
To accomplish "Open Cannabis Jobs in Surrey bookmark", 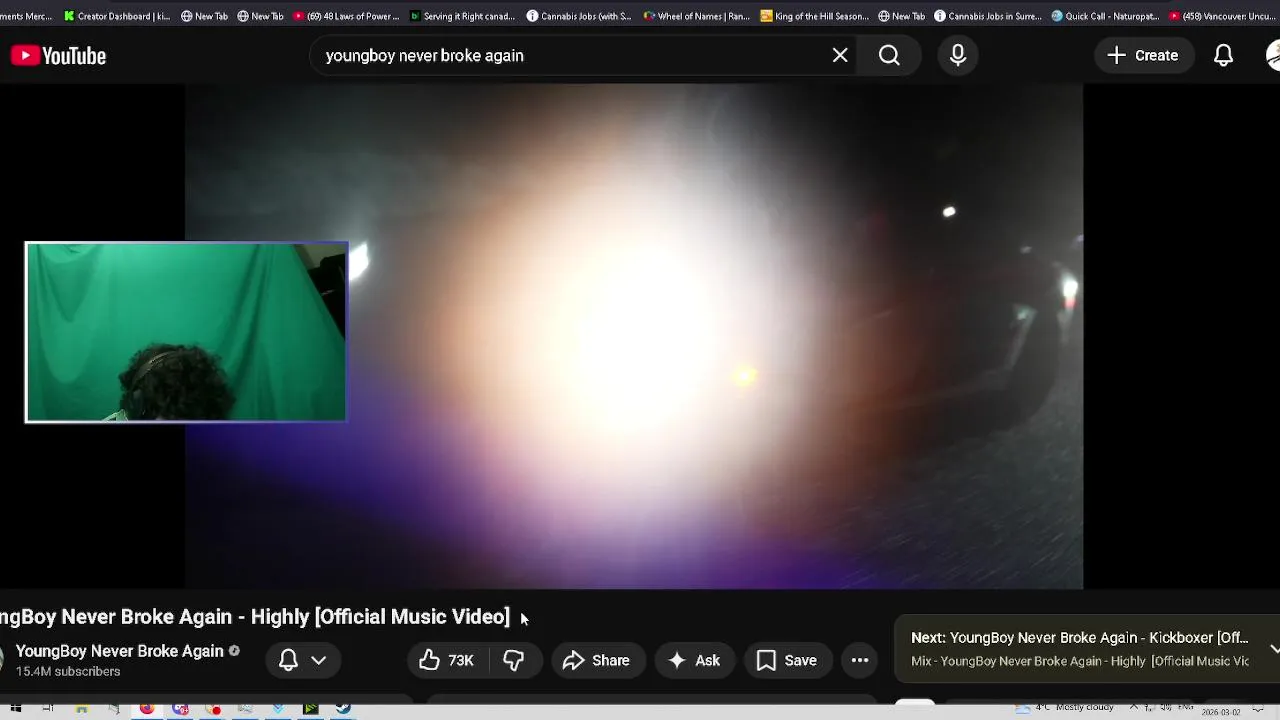I will [x=988, y=16].
